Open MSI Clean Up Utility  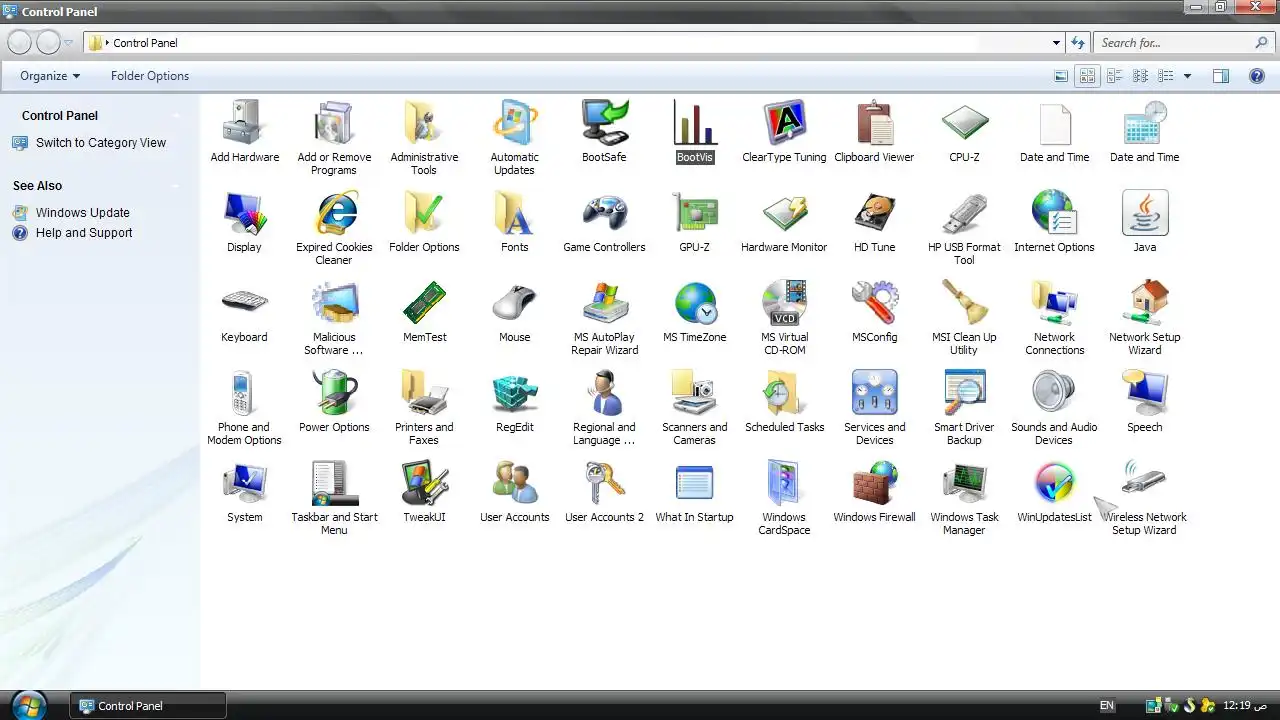(x=964, y=318)
